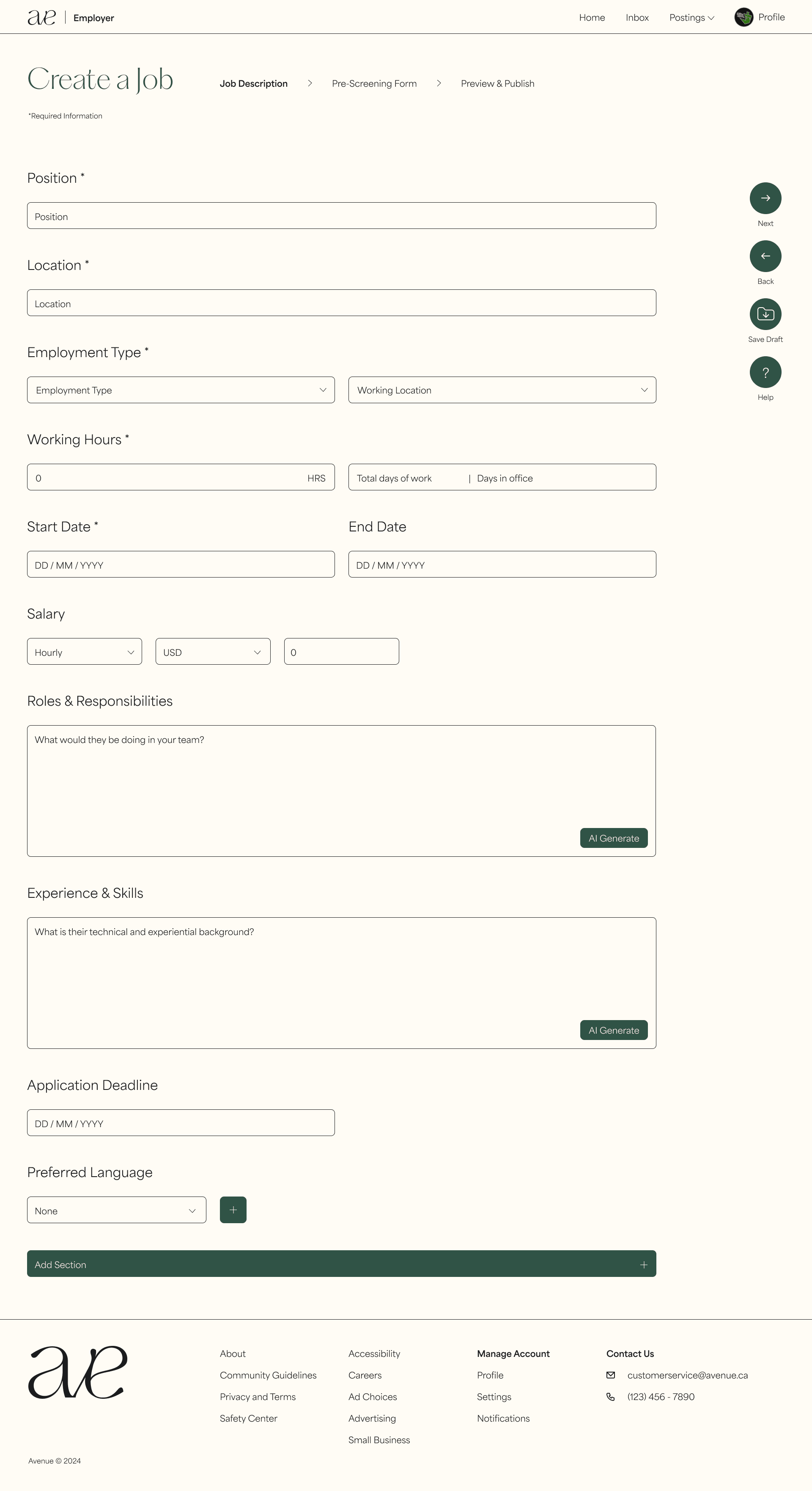The width and height of the screenshot is (812, 1491).
Task: Open Careers footer link
Action: pyautogui.click(x=365, y=1375)
